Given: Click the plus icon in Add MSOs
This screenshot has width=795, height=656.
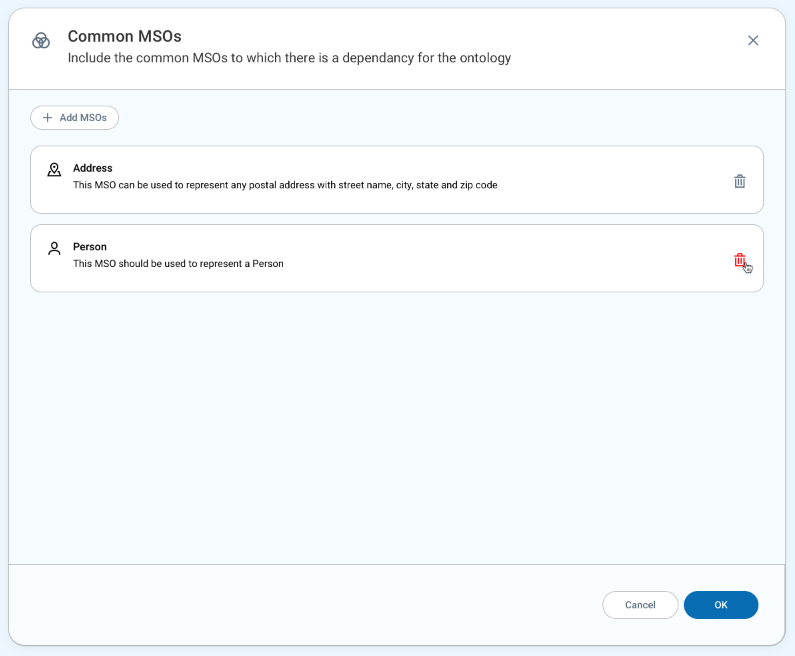Looking at the screenshot, I should [47, 118].
